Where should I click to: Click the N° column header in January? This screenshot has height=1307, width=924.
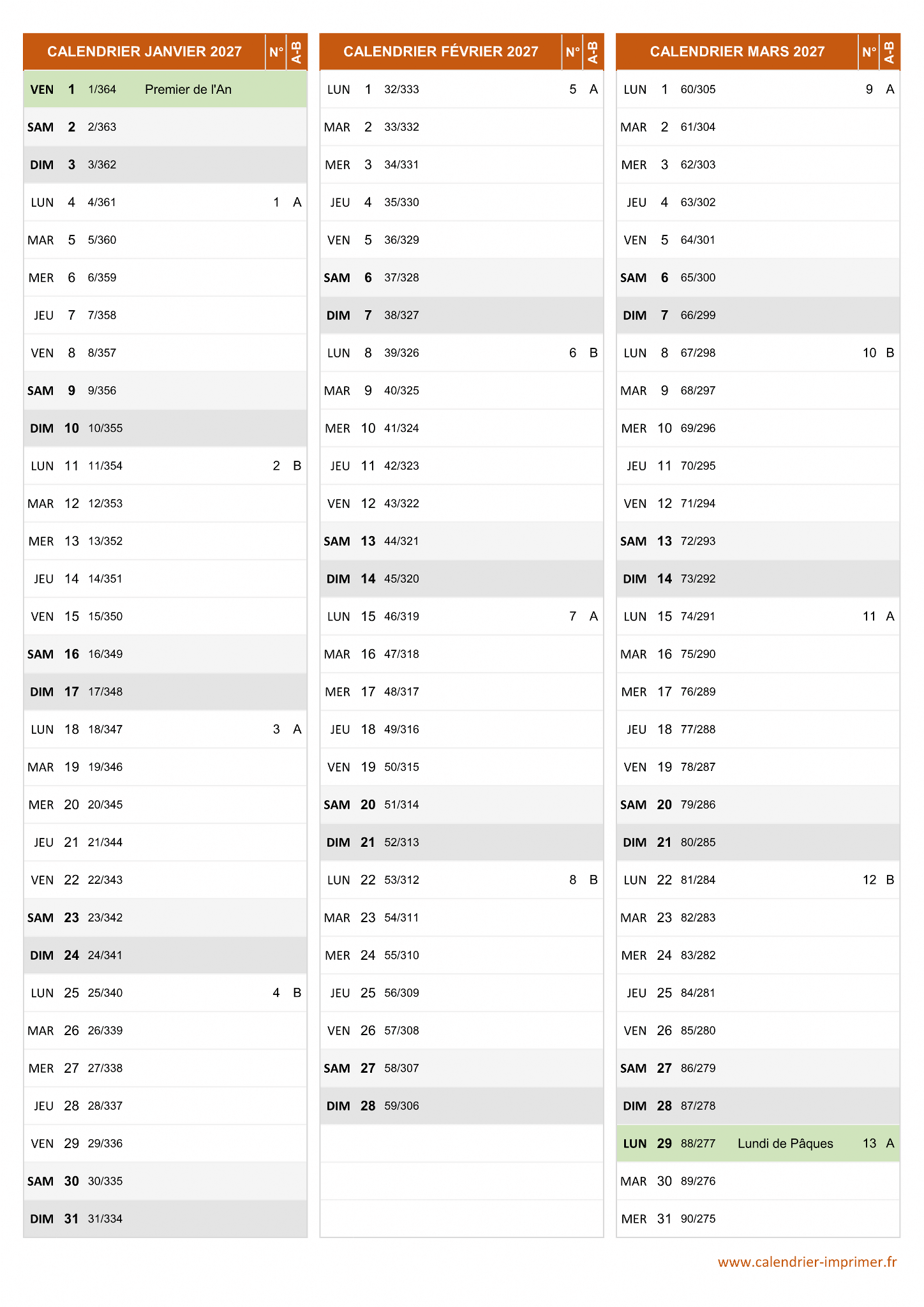click(276, 52)
